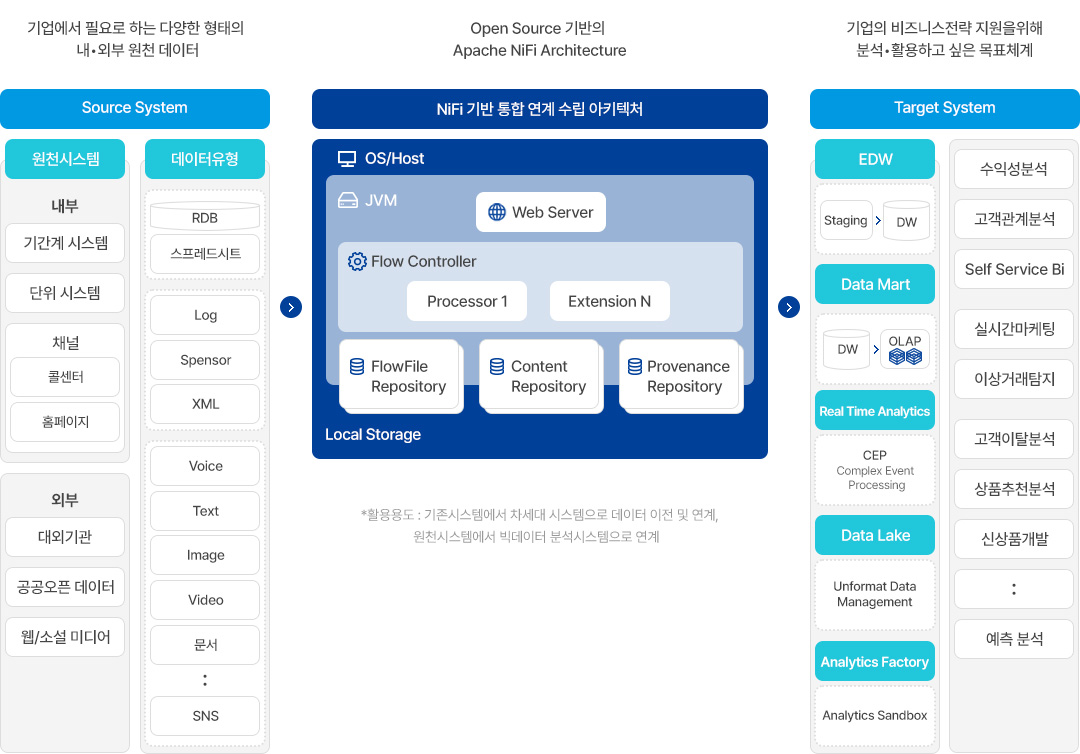Select the Voice data type box

205,466
